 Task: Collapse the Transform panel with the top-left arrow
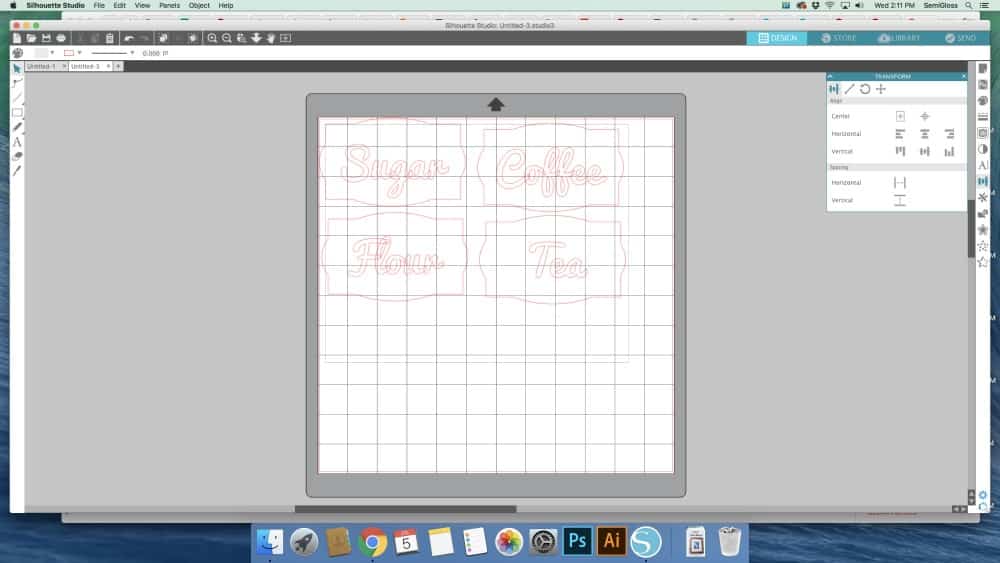pyautogui.click(x=830, y=77)
